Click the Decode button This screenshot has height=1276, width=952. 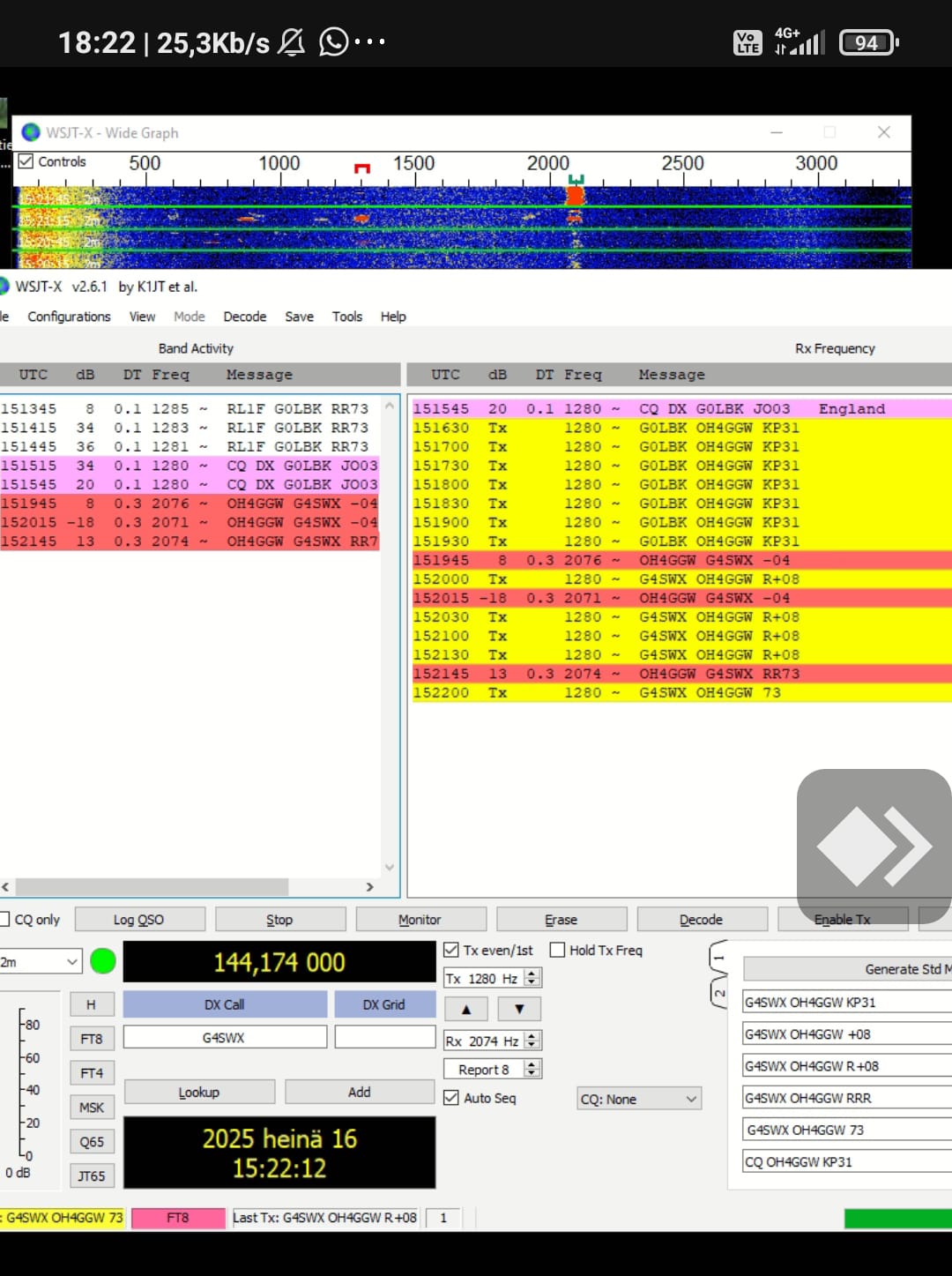[x=702, y=919]
